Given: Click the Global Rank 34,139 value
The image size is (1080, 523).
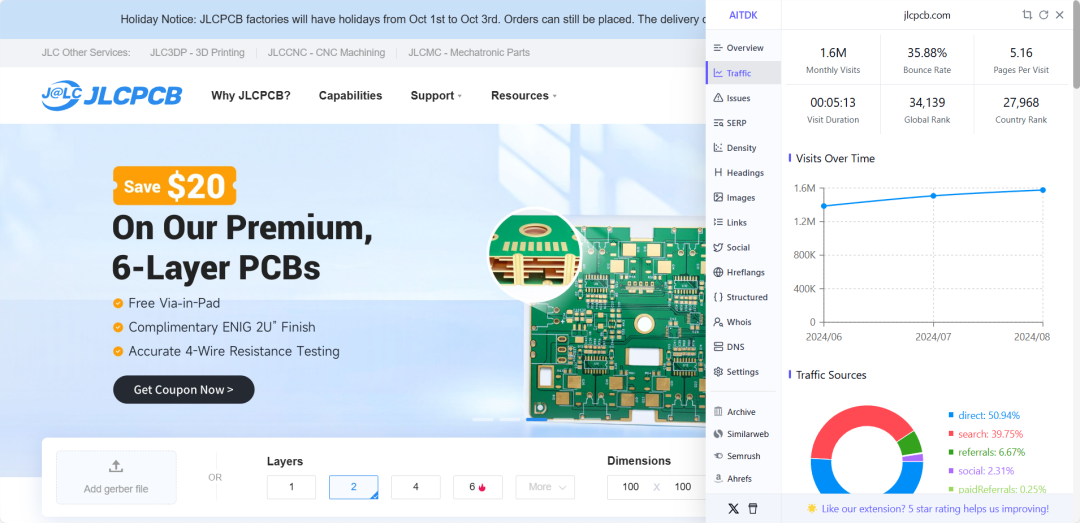Looking at the screenshot, I should (927, 103).
